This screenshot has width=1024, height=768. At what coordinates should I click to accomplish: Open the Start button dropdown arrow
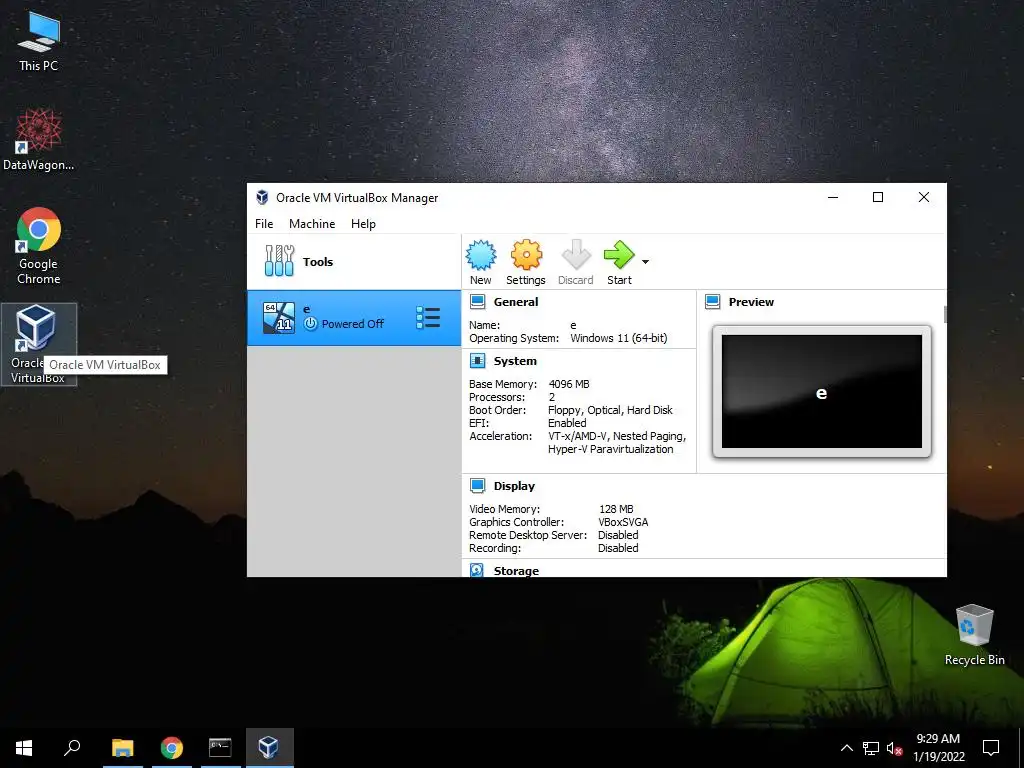(x=645, y=262)
